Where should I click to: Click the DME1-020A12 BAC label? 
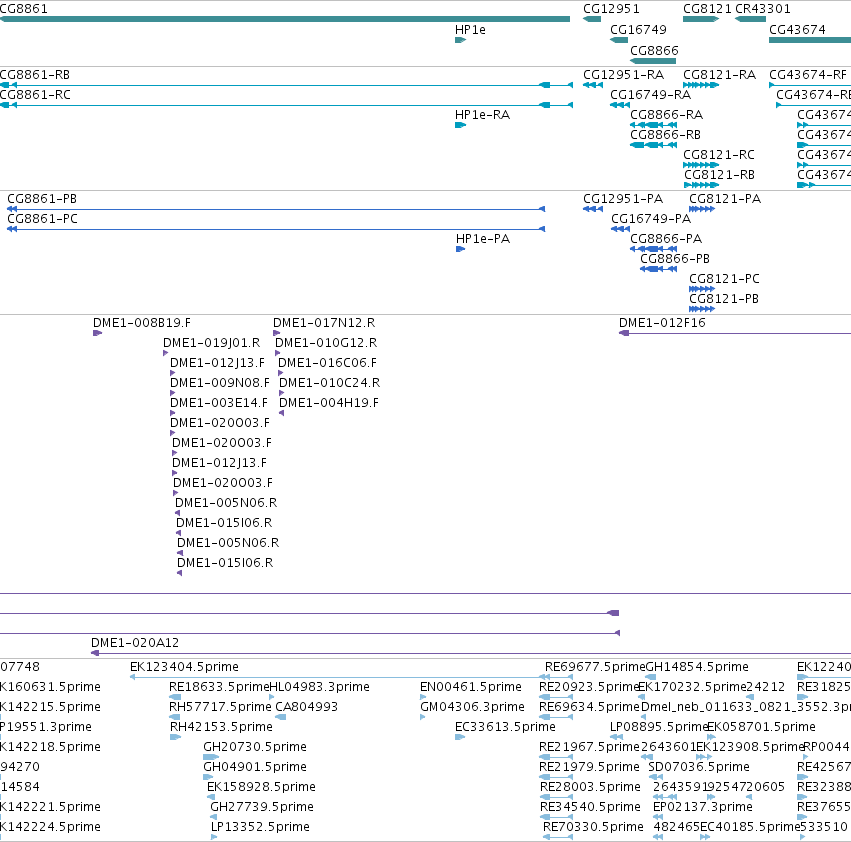tap(135, 643)
